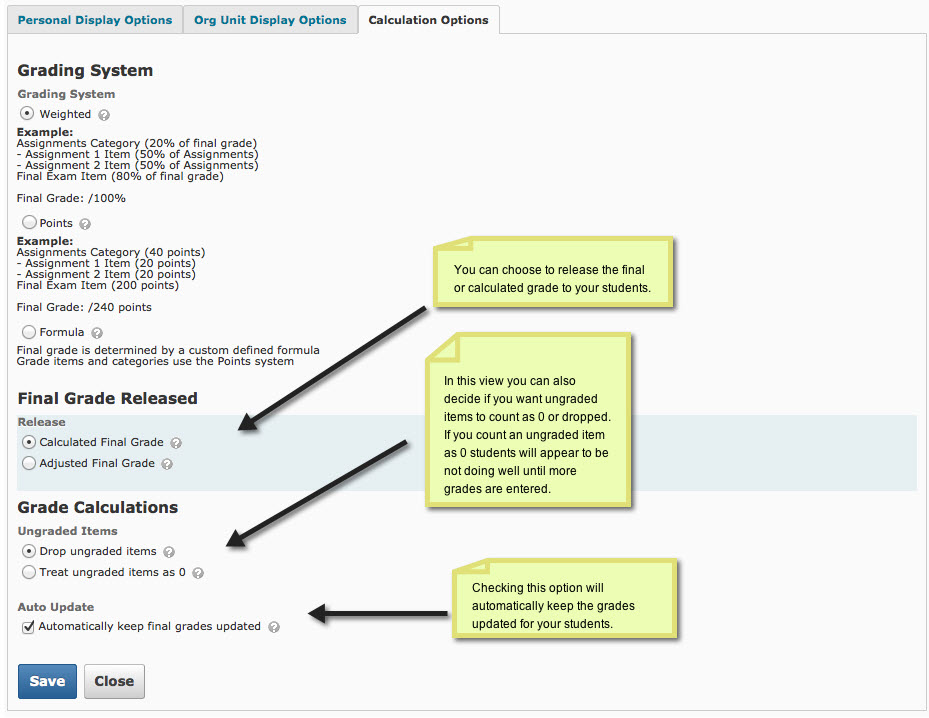Switch to the Personal Display Options tab

94,19
